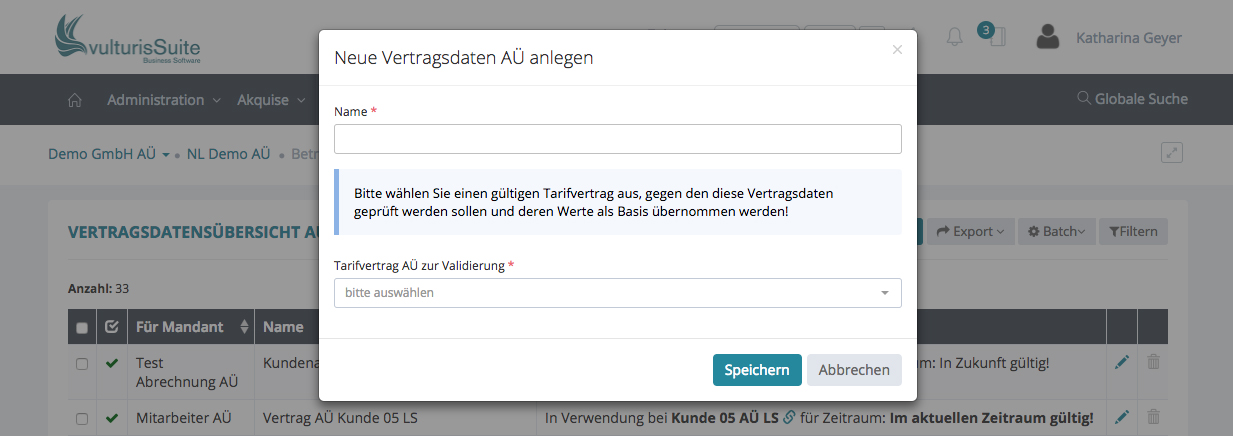
Task: Click the expand fullscreen icon
Action: 1172,153
